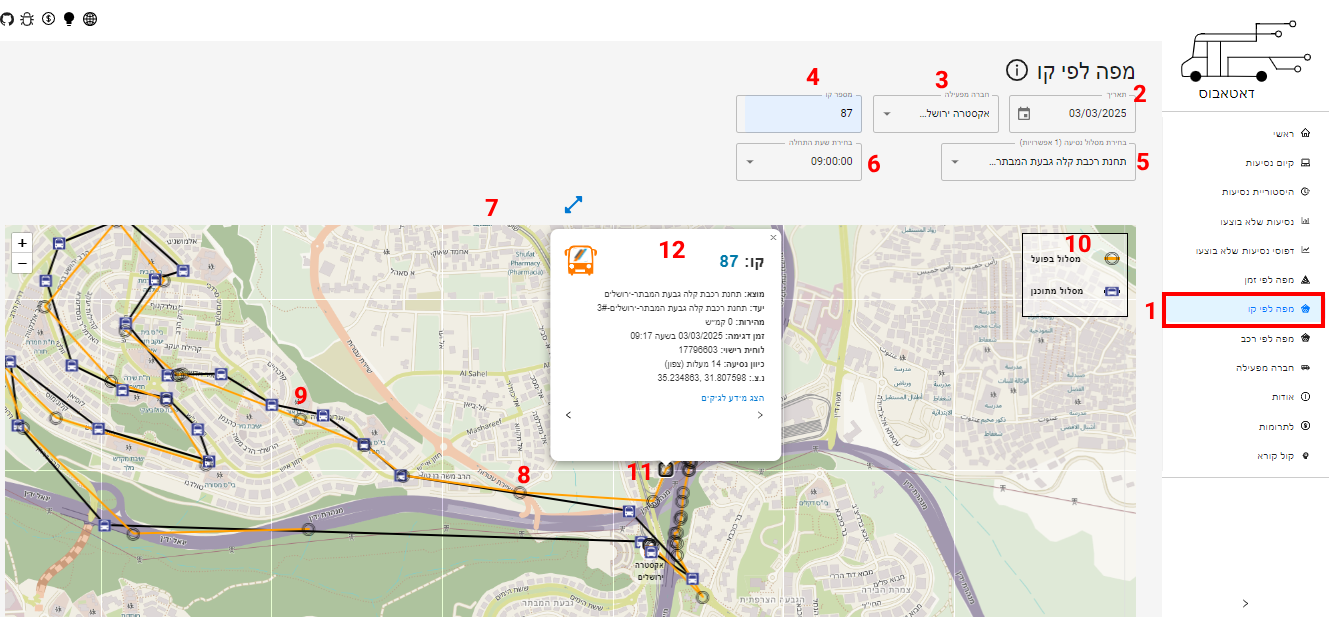The height and width of the screenshot is (617, 1329).
Task: Zoom out on the map
Action: 23,263
